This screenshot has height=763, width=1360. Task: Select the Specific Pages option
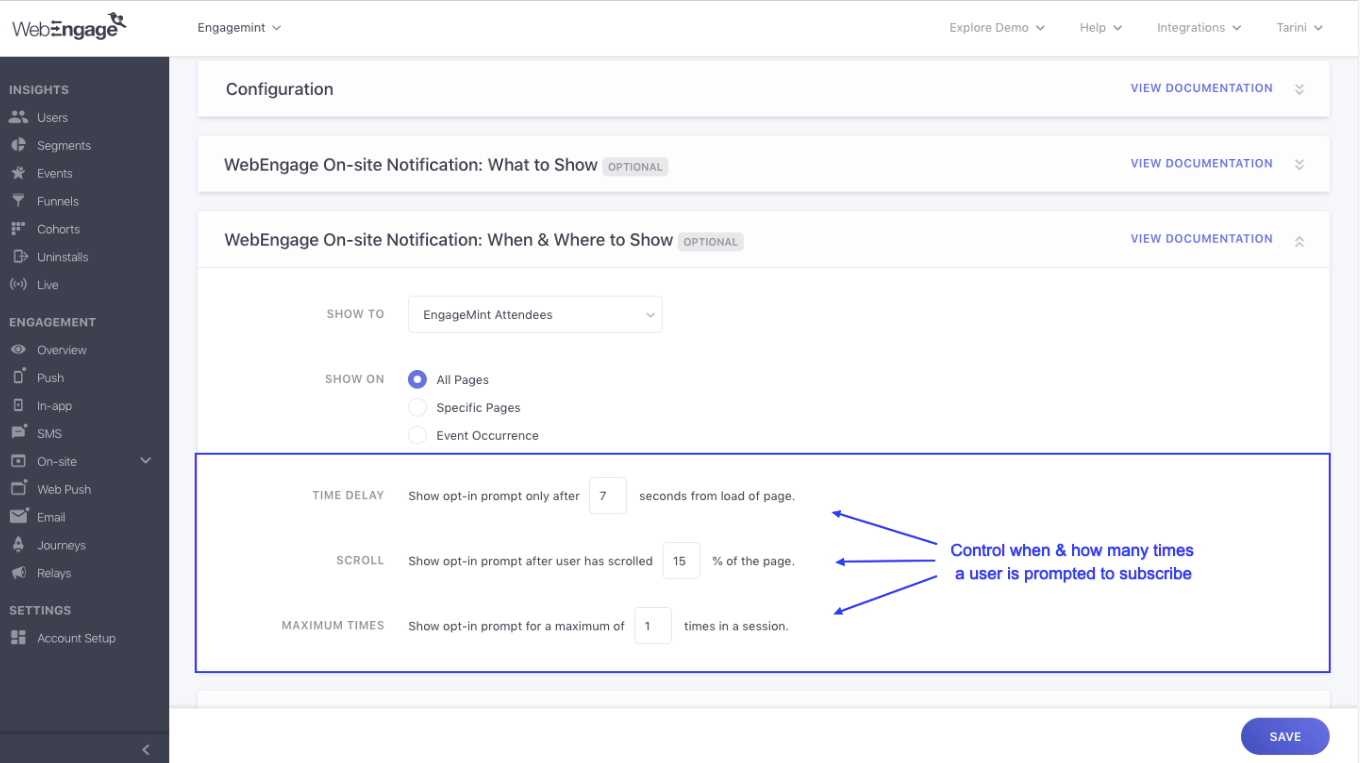[x=417, y=408]
